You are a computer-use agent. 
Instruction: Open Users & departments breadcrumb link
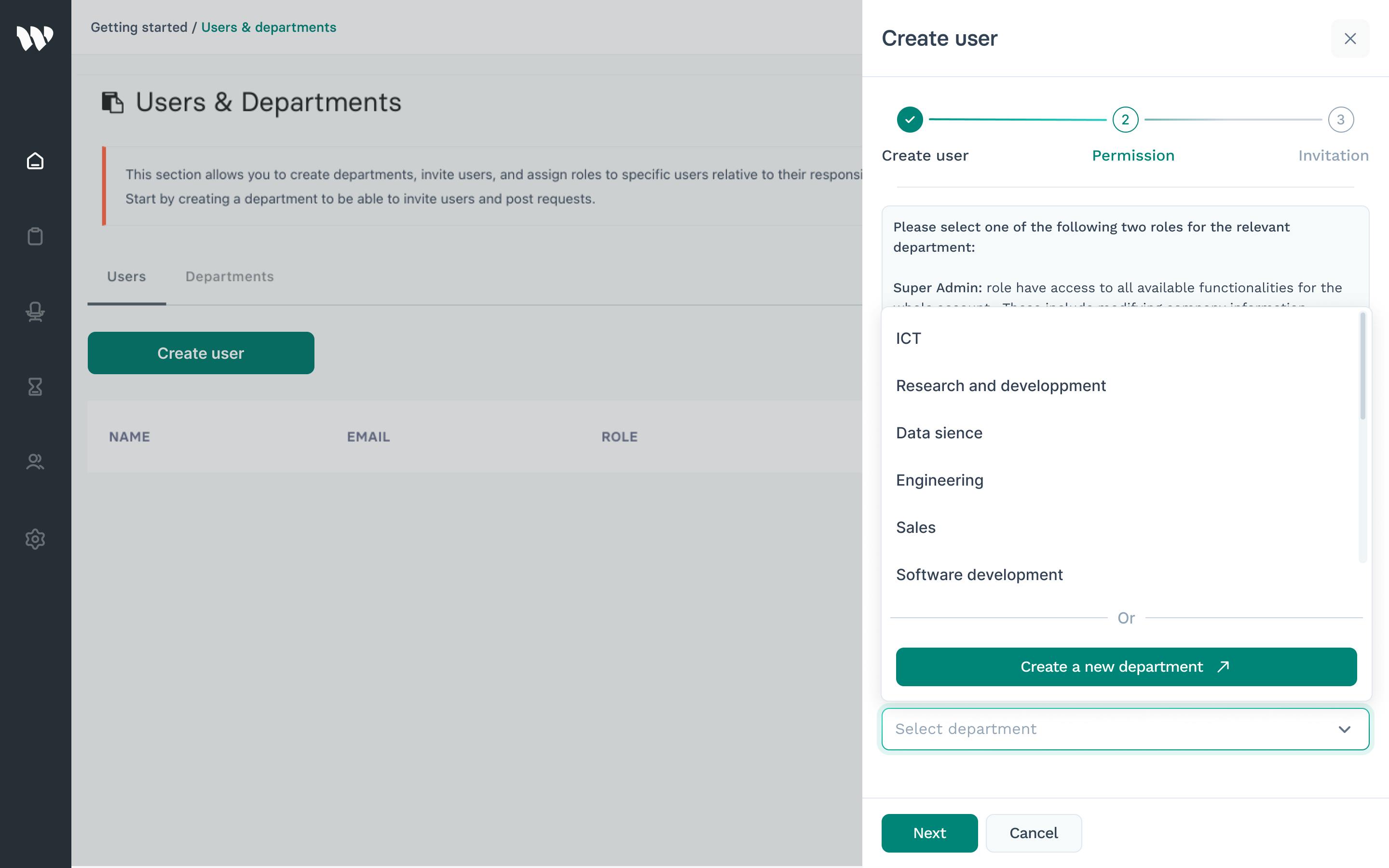click(269, 27)
